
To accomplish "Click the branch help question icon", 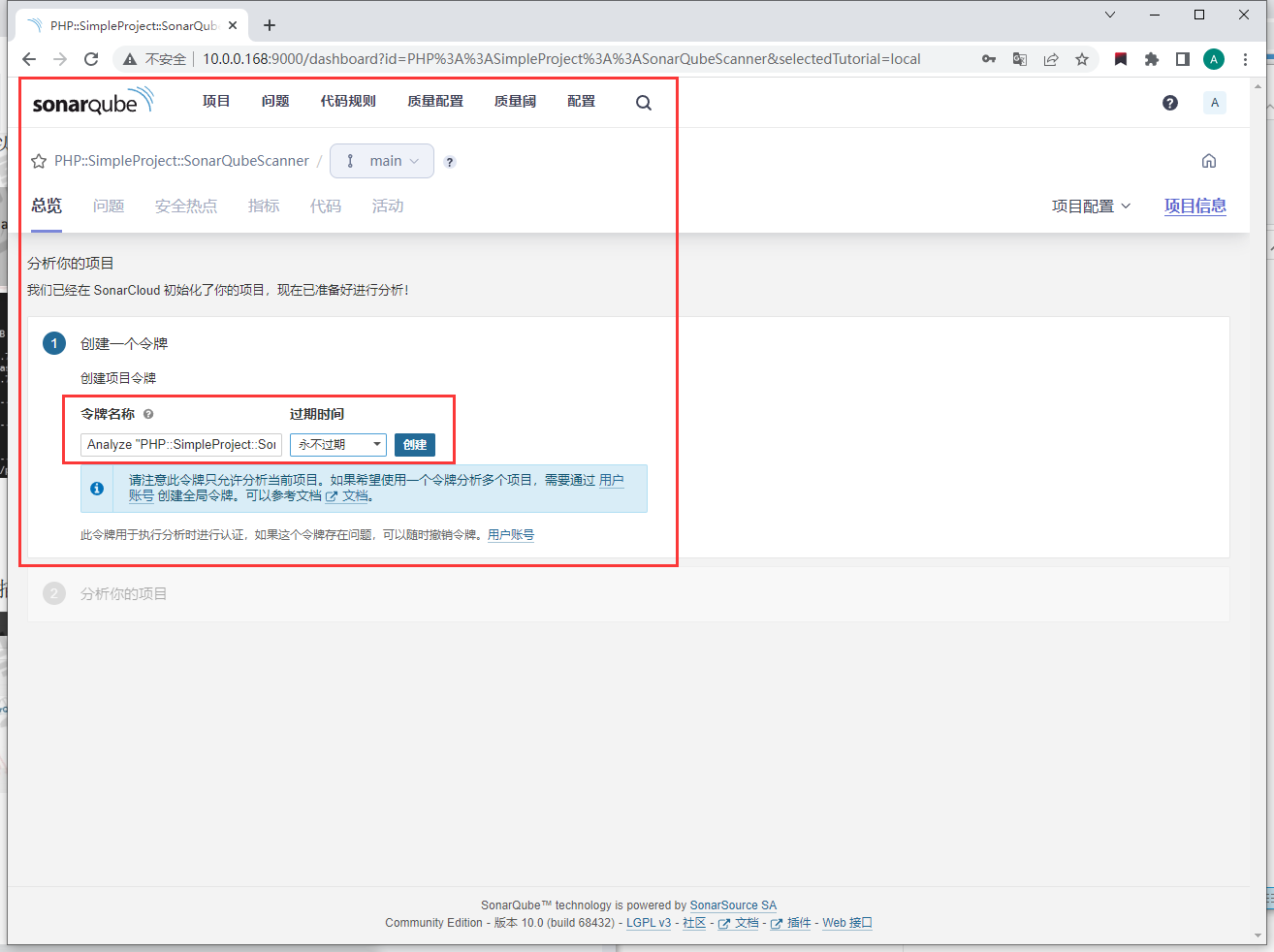I will coord(450,162).
